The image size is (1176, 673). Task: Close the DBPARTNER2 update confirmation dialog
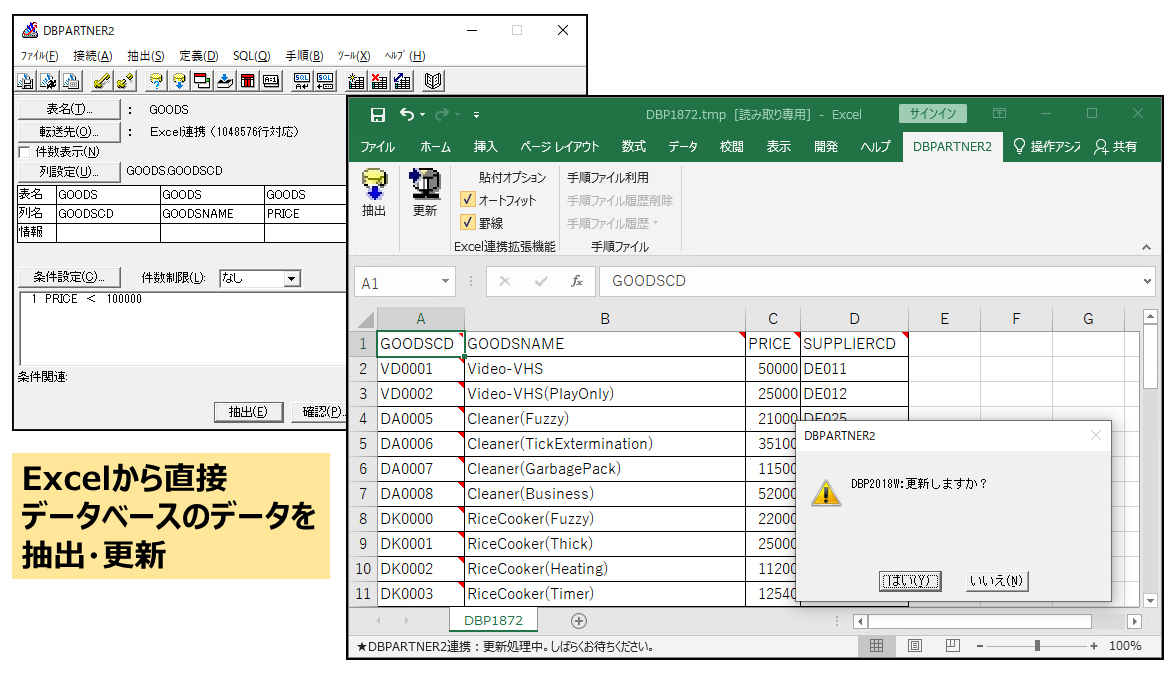click(x=1096, y=435)
